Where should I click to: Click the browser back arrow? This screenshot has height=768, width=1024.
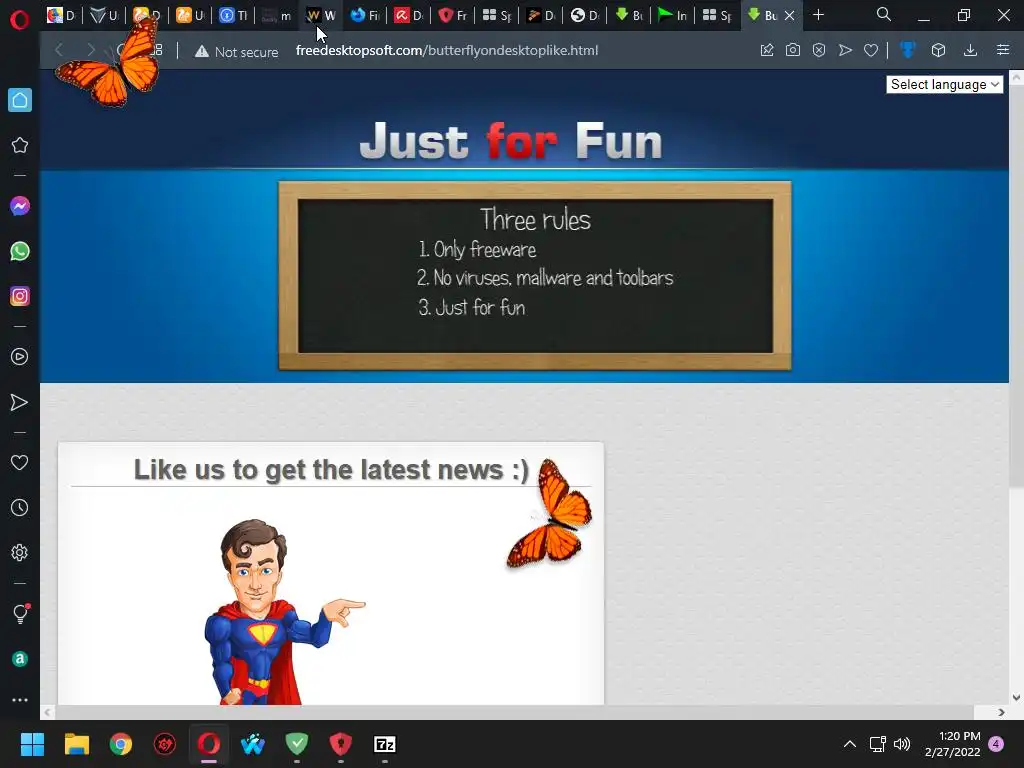point(59,50)
